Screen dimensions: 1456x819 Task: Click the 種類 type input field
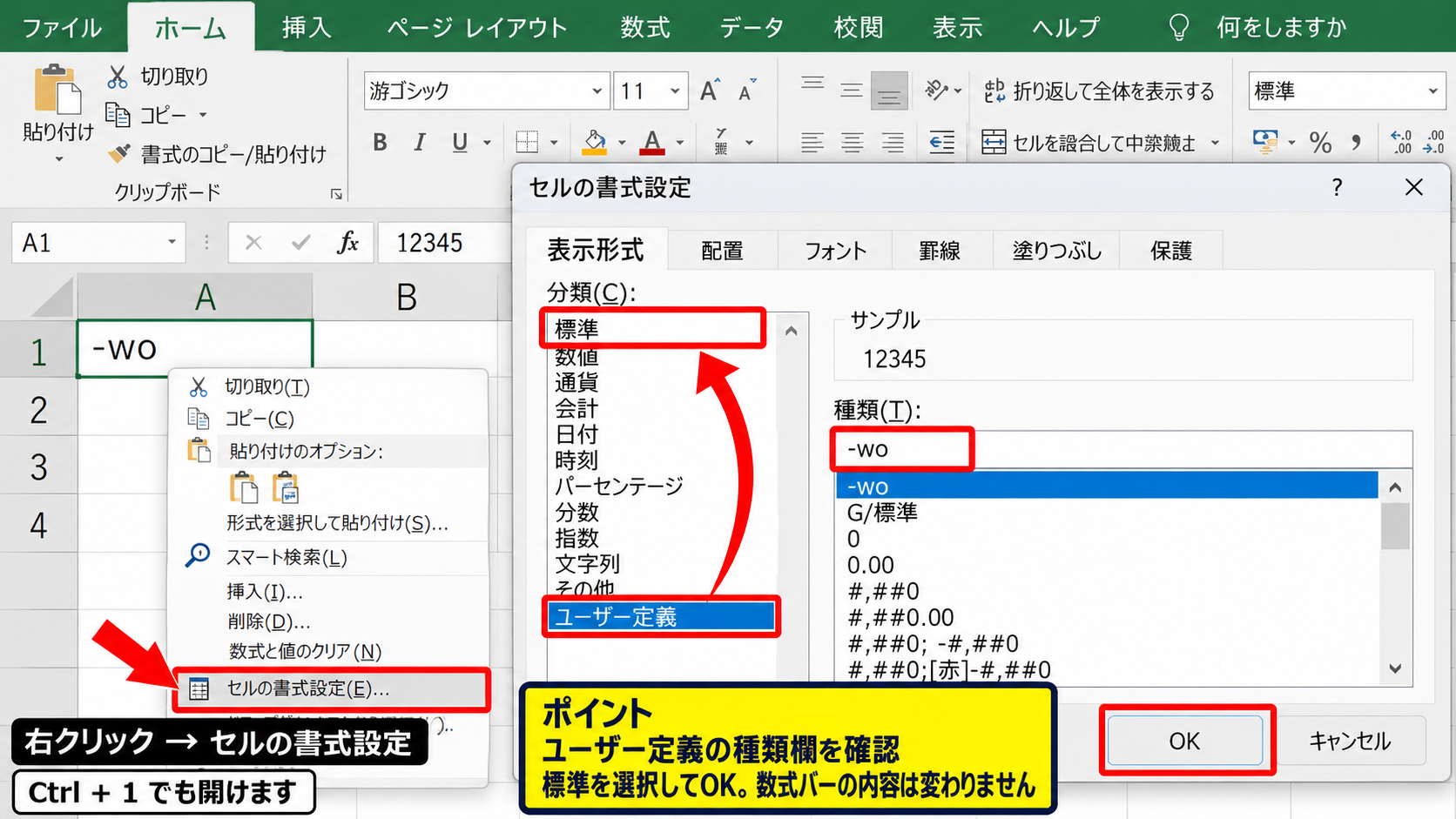(1122, 449)
